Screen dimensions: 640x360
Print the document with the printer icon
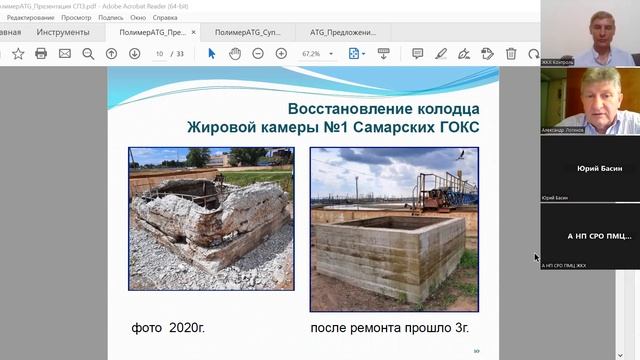point(41,53)
